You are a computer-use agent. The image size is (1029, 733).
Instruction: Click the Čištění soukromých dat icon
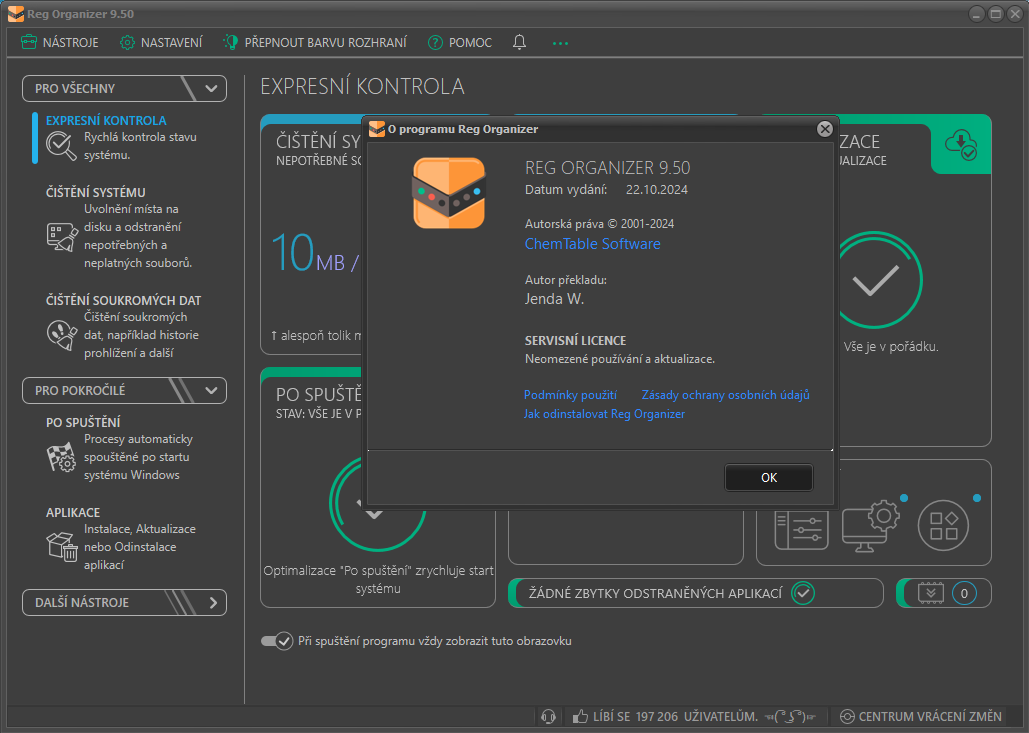pyautogui.click(x=62, y=335)
